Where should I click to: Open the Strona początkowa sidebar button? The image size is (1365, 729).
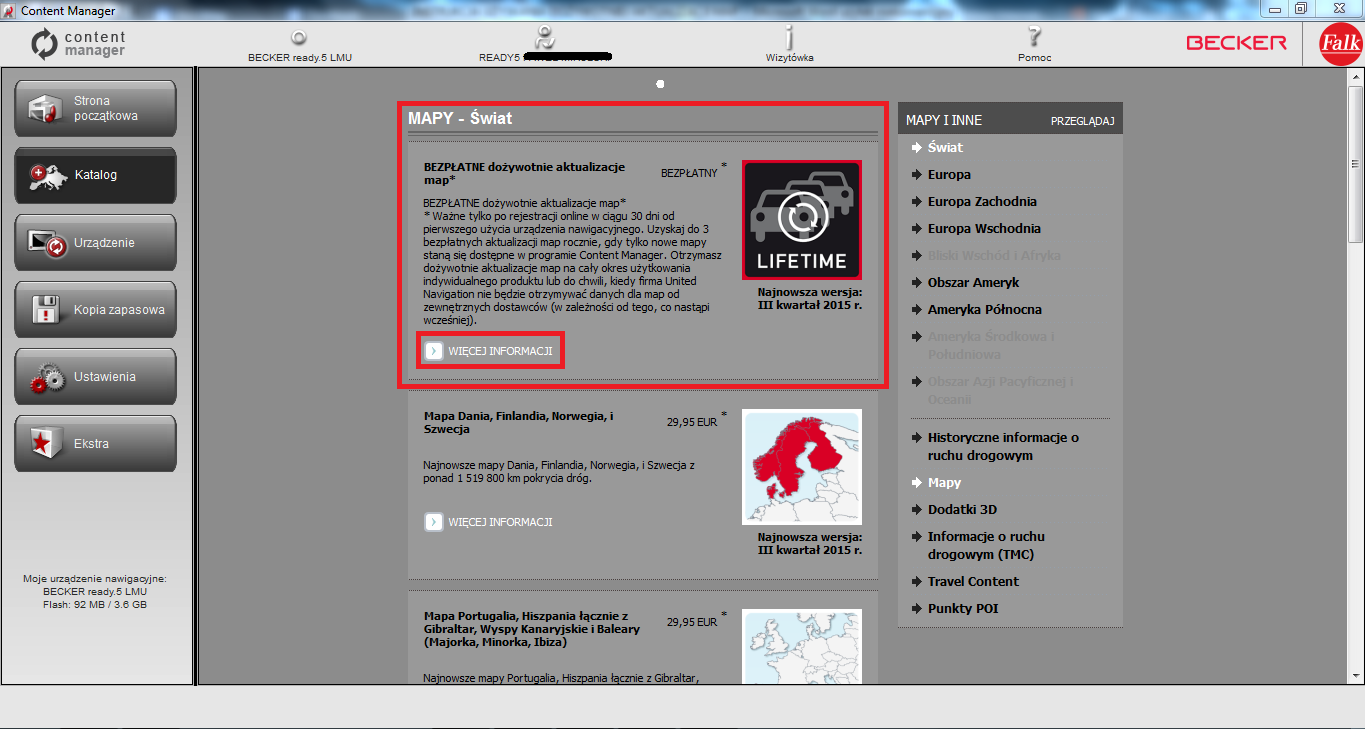point(95,108)
